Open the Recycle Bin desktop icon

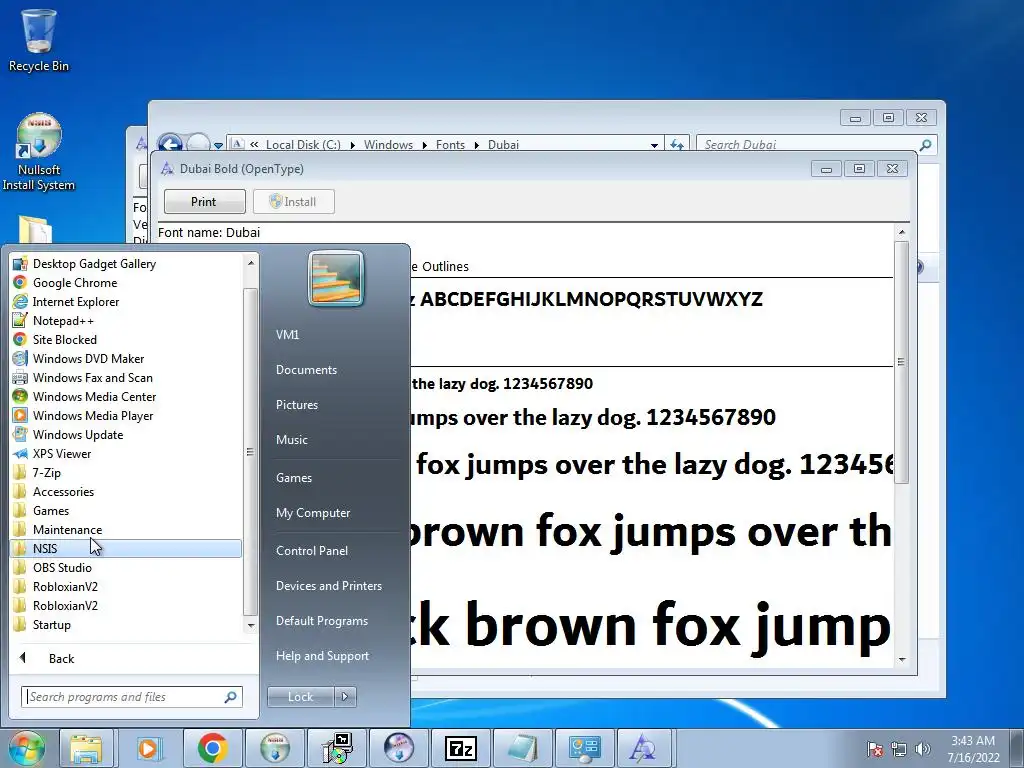tap(39, 40)
